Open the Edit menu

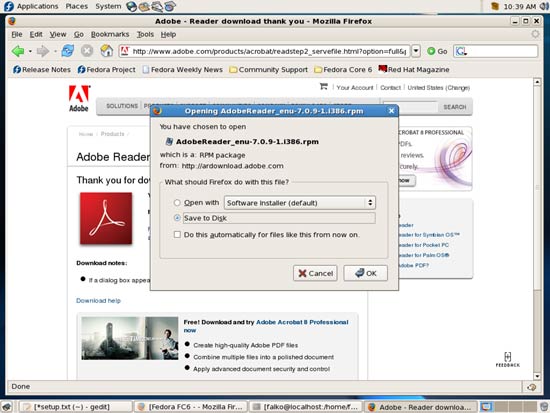[x=36, y=34]
